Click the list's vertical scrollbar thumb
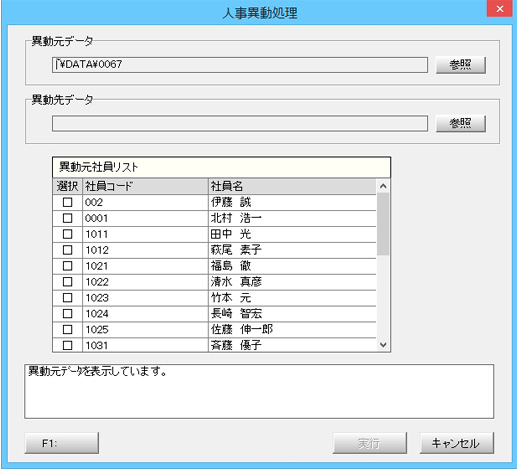This screenshot has width=517, height=469. point(383,224)
